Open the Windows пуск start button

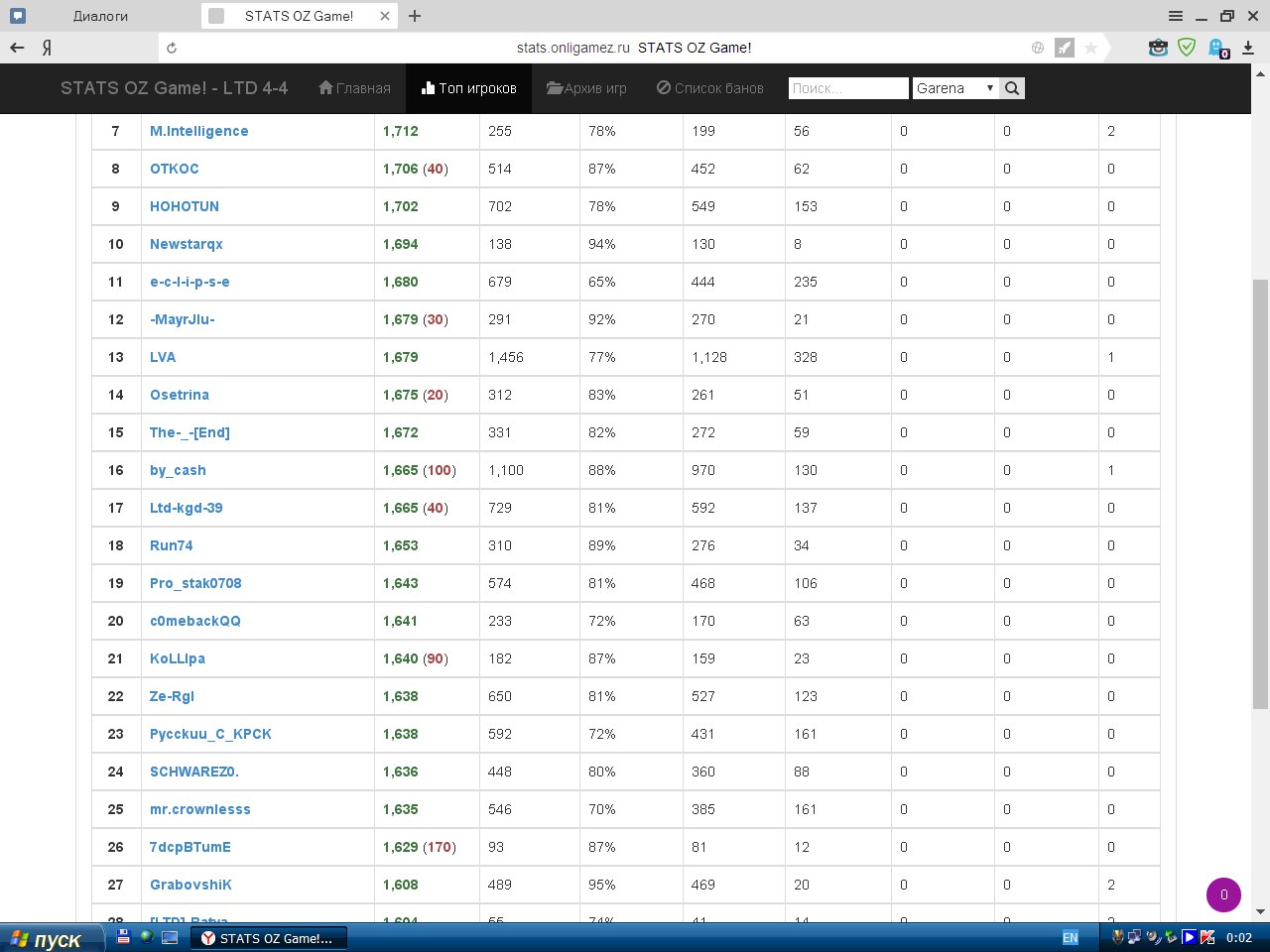pos(53,938)
